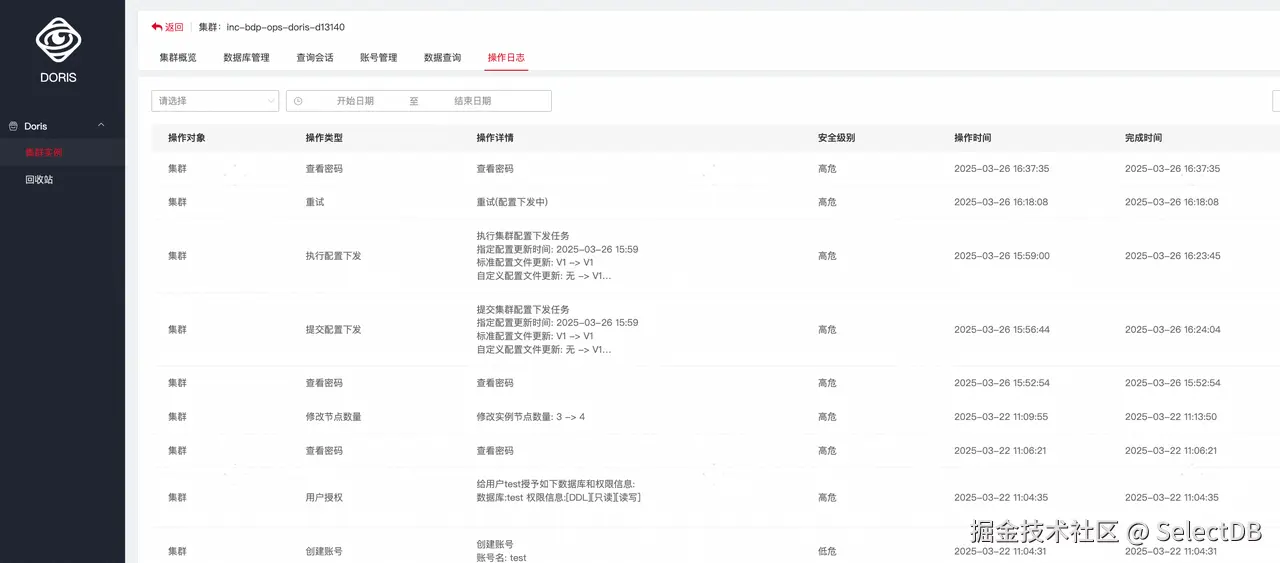Screen dimensions: 1280x563
Task: Click the calendar icon in date range
Action: 298,101
